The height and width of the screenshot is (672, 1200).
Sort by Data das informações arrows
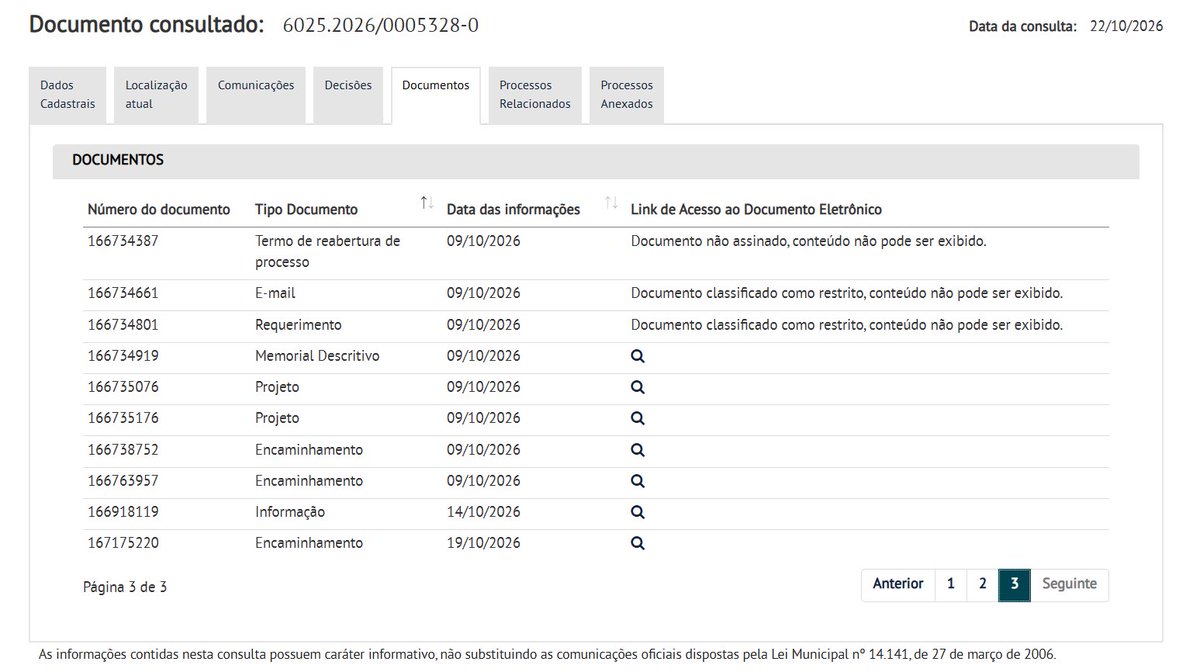click(611, 204)
